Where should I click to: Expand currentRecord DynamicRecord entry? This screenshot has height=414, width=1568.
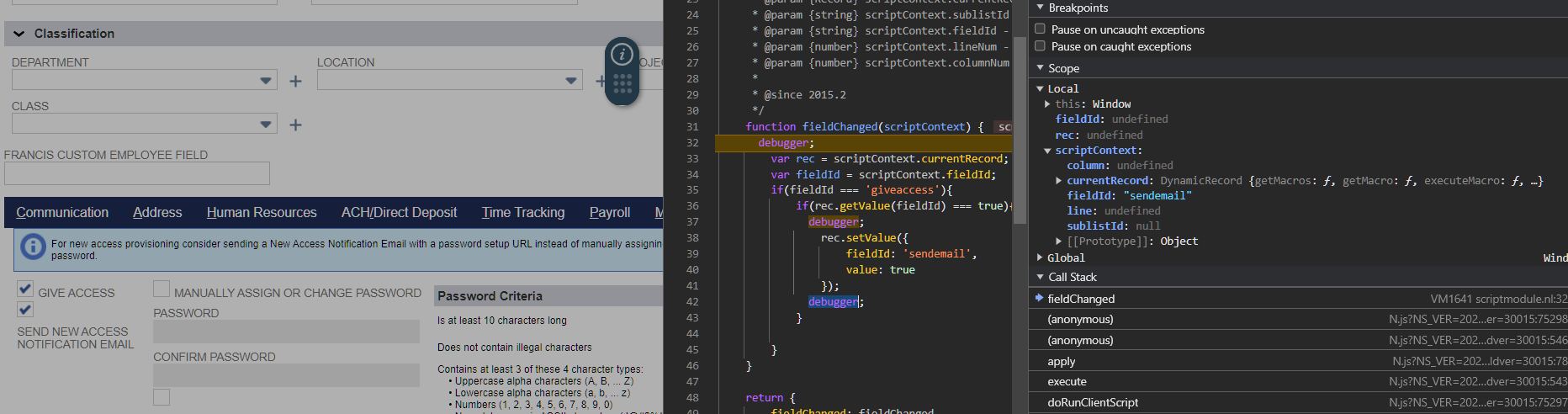(x=1058, y=181)
